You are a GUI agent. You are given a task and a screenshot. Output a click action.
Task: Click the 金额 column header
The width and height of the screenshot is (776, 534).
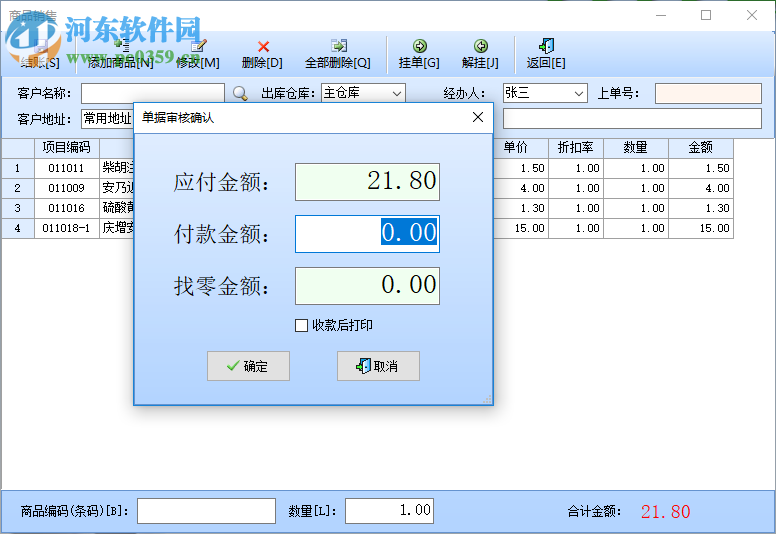701,147
